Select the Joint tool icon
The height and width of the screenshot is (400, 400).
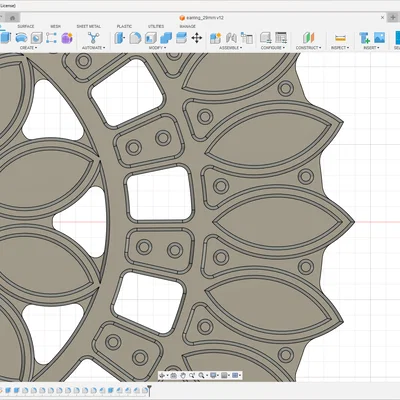[x=231, y=38]
